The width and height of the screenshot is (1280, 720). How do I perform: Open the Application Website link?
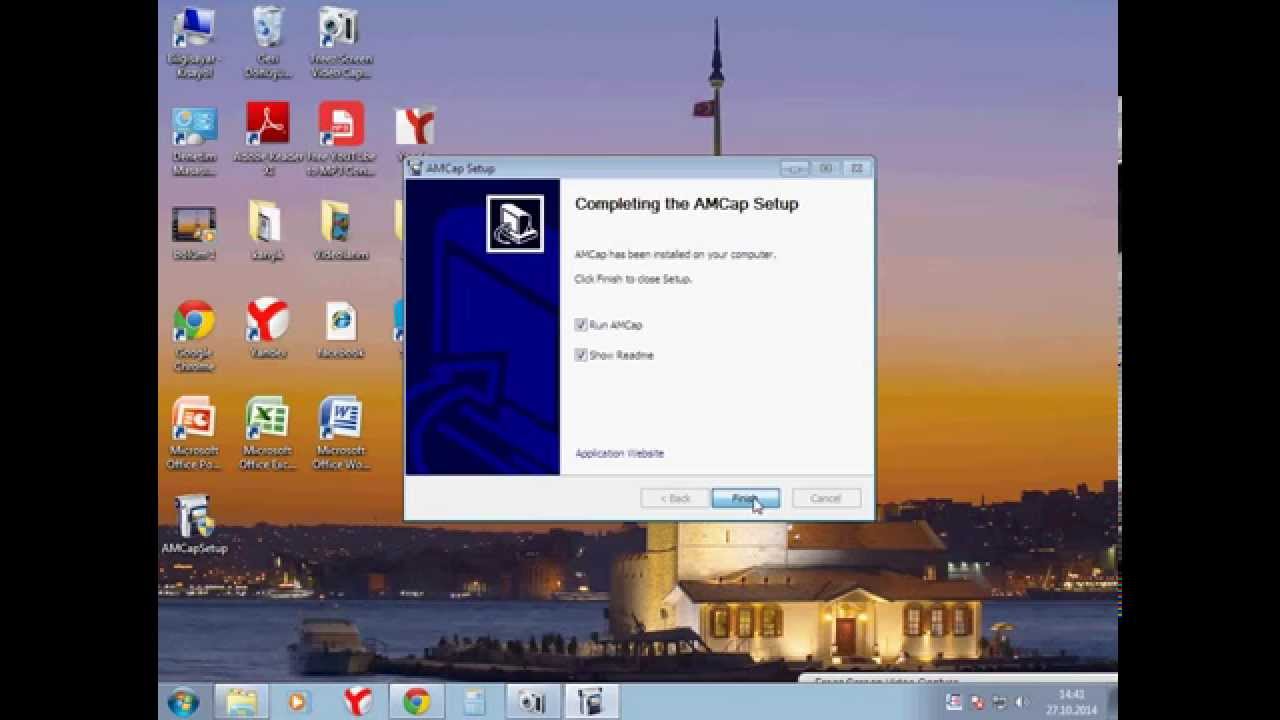619,454
